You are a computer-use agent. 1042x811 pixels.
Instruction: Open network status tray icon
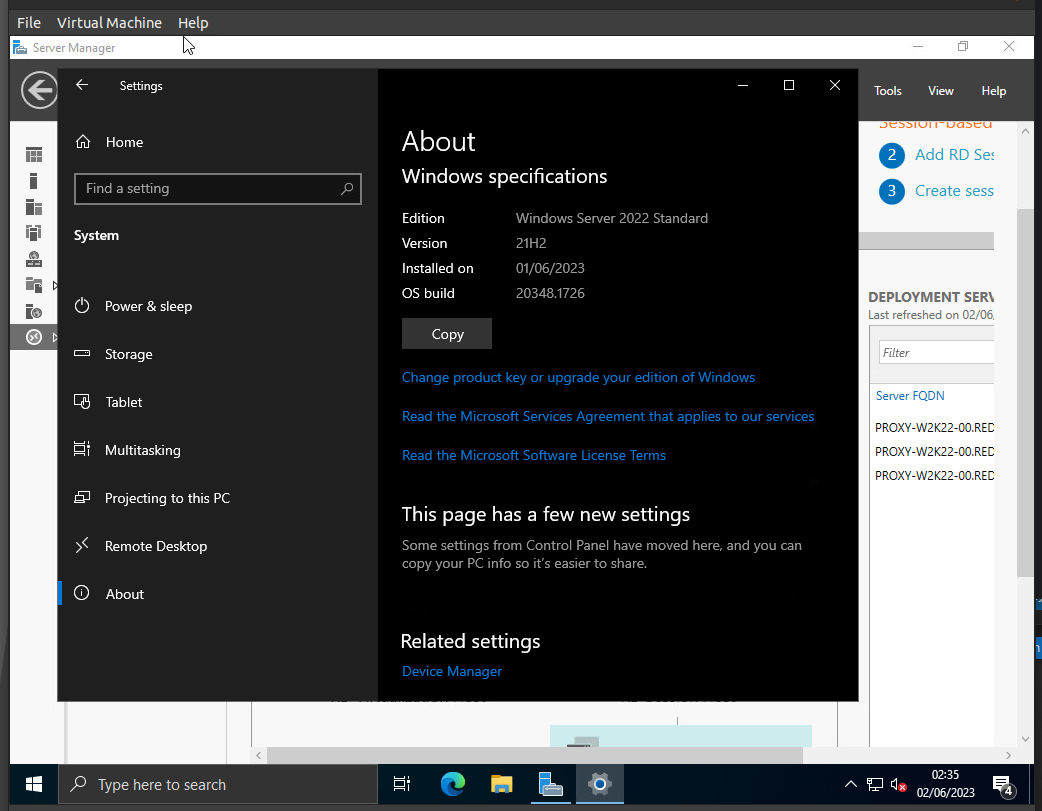tap(875, 785)
